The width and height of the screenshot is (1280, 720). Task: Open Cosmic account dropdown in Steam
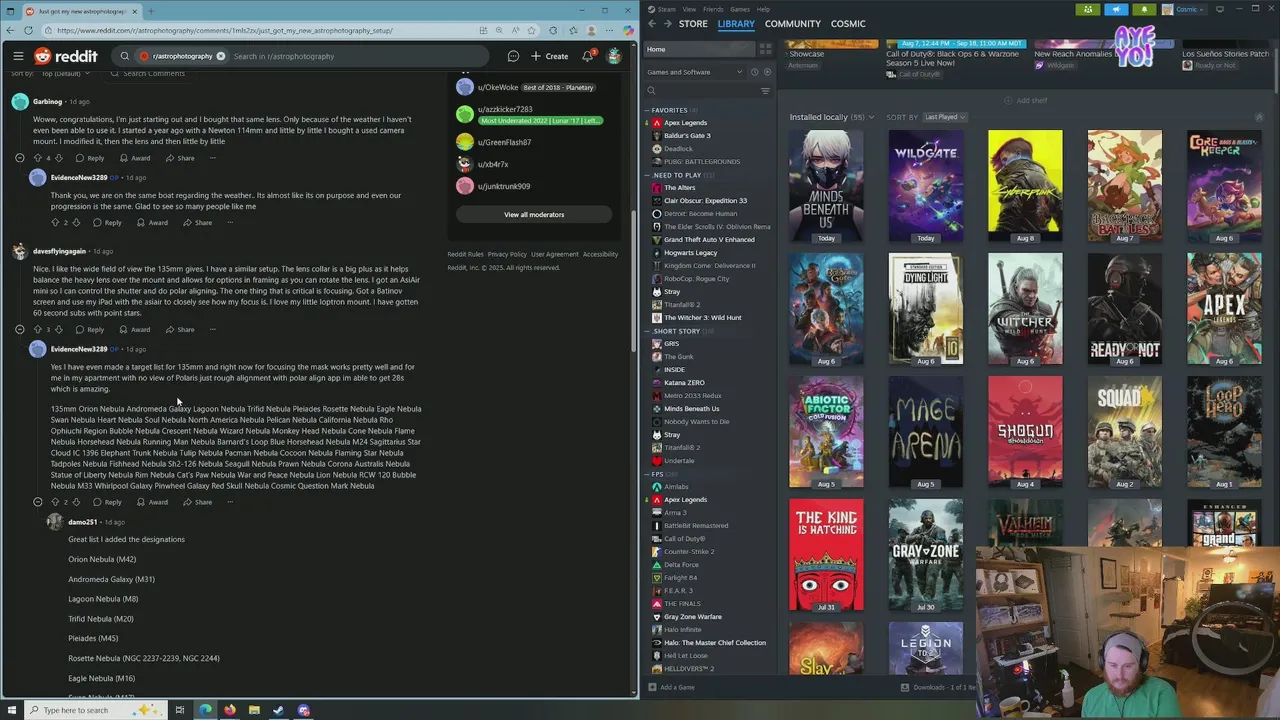click(x=1182, y=9)
